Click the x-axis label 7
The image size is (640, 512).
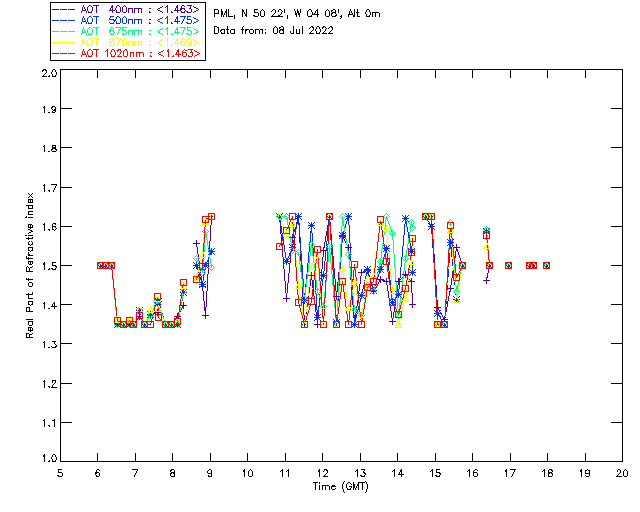point(135,473)
